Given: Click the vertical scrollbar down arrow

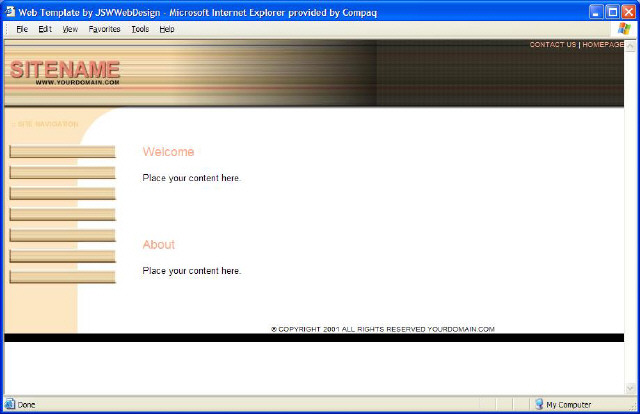Looking at the screenshot, I should click(x=630, y=389).
